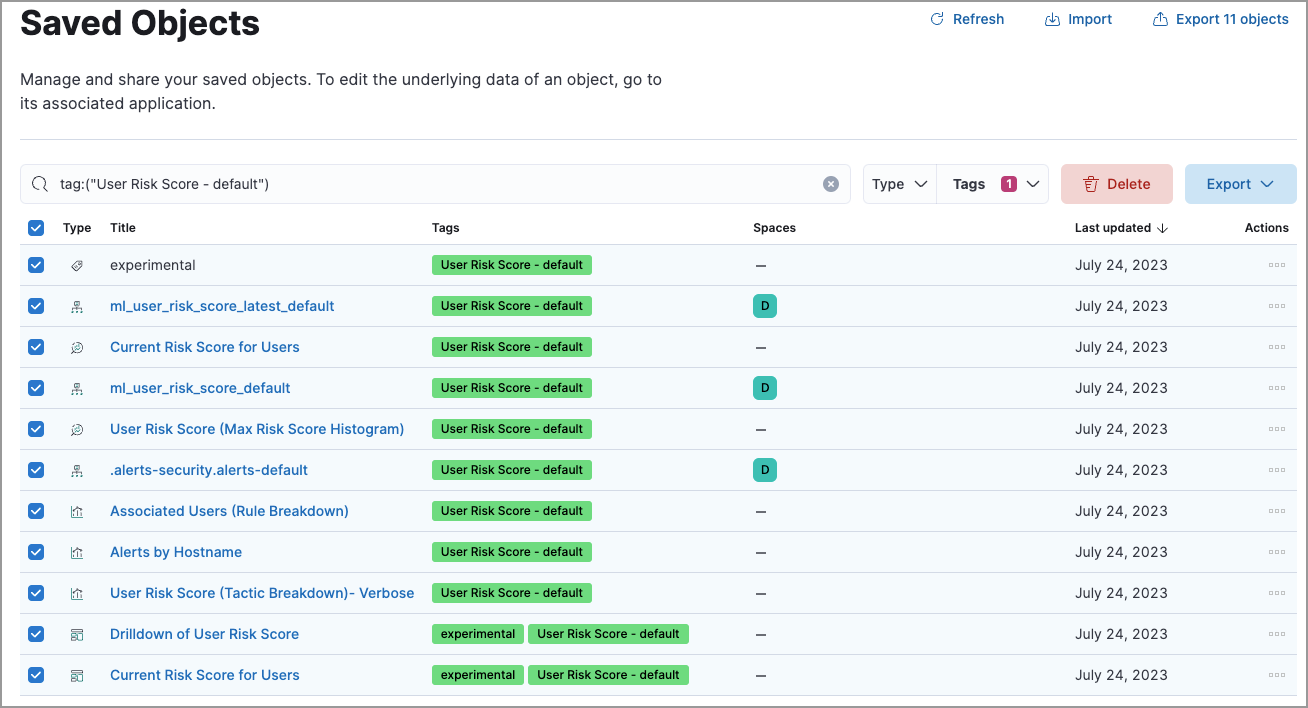This screenshot has height=708, width=1308.
Task: Click the Delete button
Action: click(x=1116, y=183)
